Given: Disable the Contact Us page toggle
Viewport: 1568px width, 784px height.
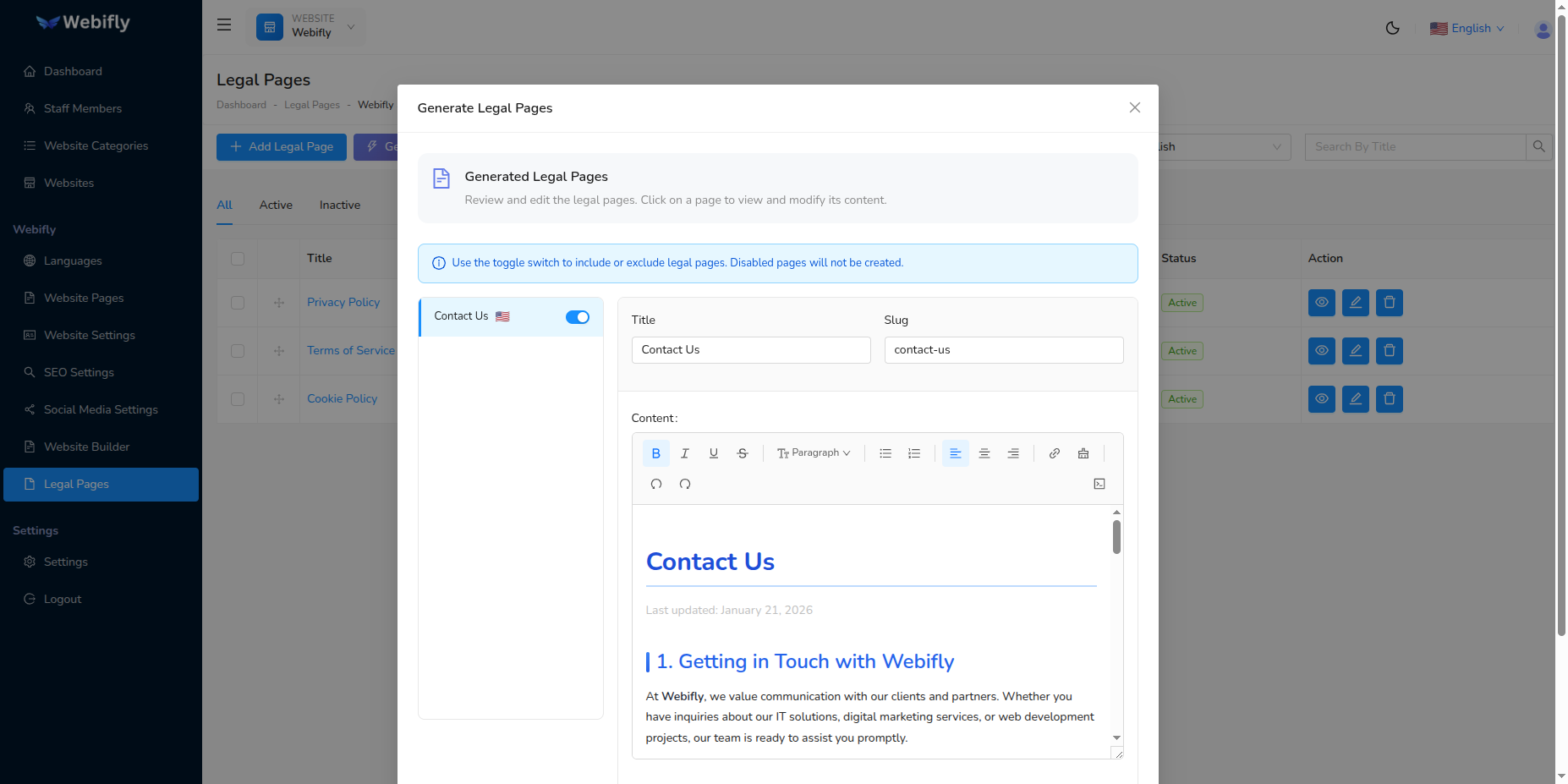Looking at the screenshot, I should click(x=577, y=316).
